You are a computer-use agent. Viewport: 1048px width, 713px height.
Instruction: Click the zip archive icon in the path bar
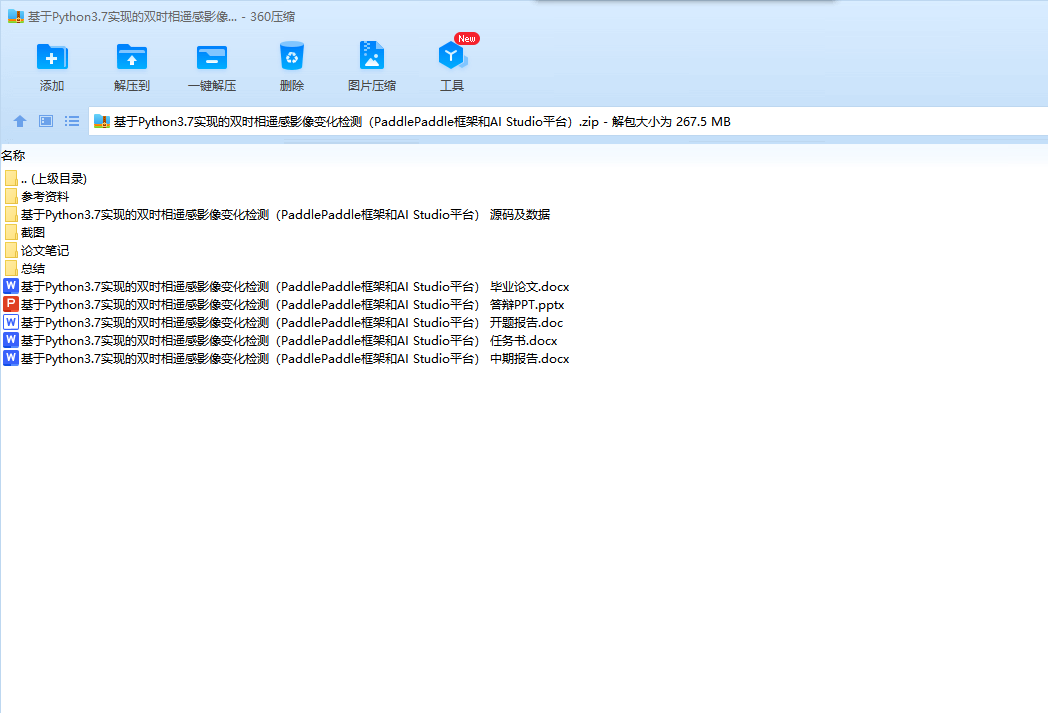102,122
